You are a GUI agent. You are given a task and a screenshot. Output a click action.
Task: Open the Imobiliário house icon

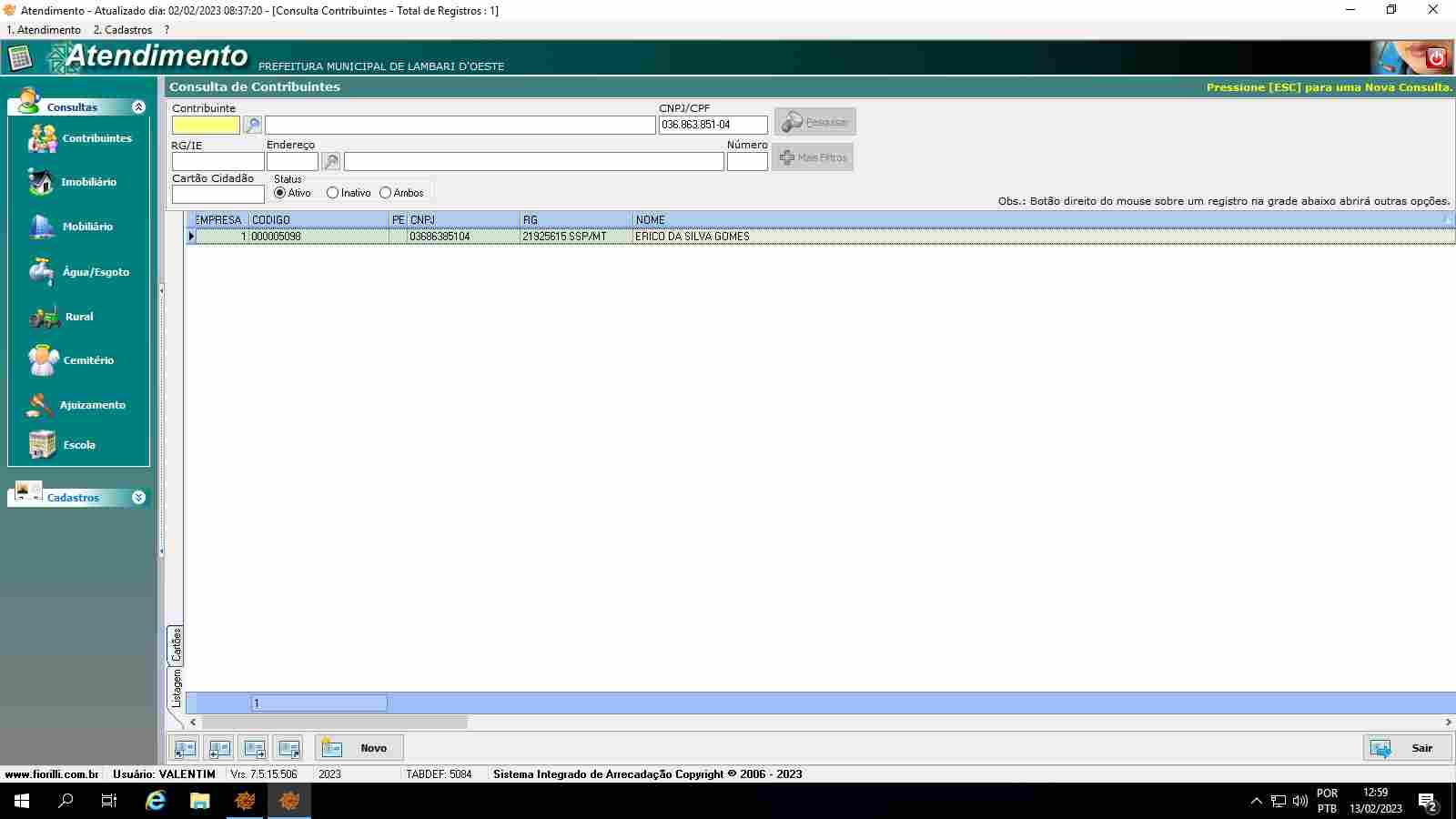pos(41,182)
